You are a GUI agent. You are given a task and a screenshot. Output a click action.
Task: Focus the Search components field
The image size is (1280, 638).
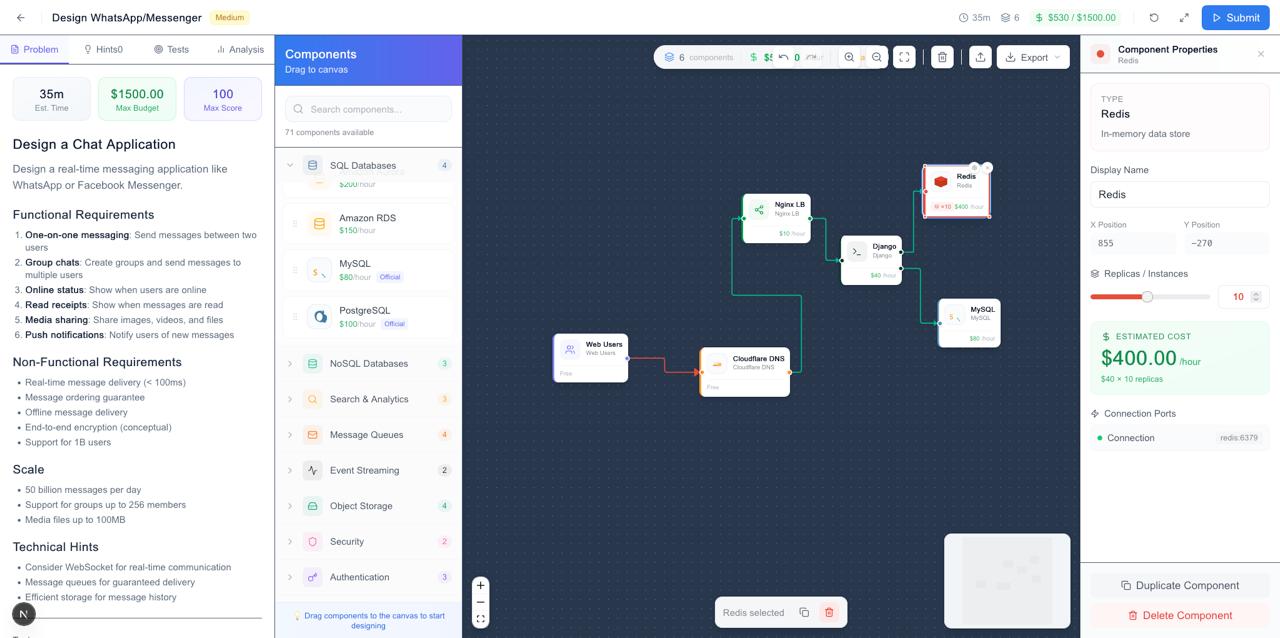pyautogui.click(x=368, y=109)
